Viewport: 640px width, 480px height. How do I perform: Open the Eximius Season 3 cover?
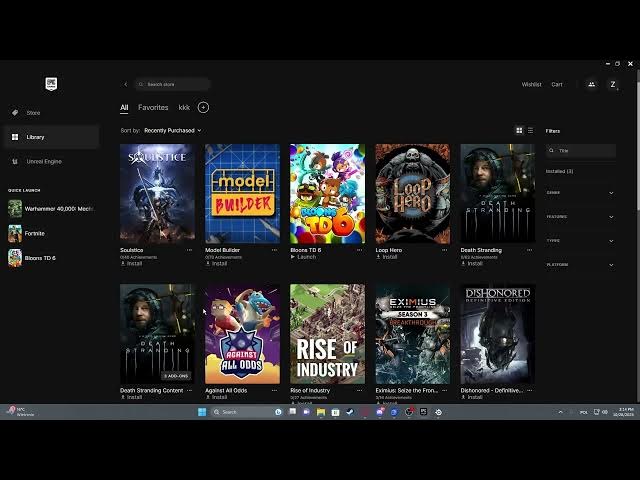coord(413,334)
